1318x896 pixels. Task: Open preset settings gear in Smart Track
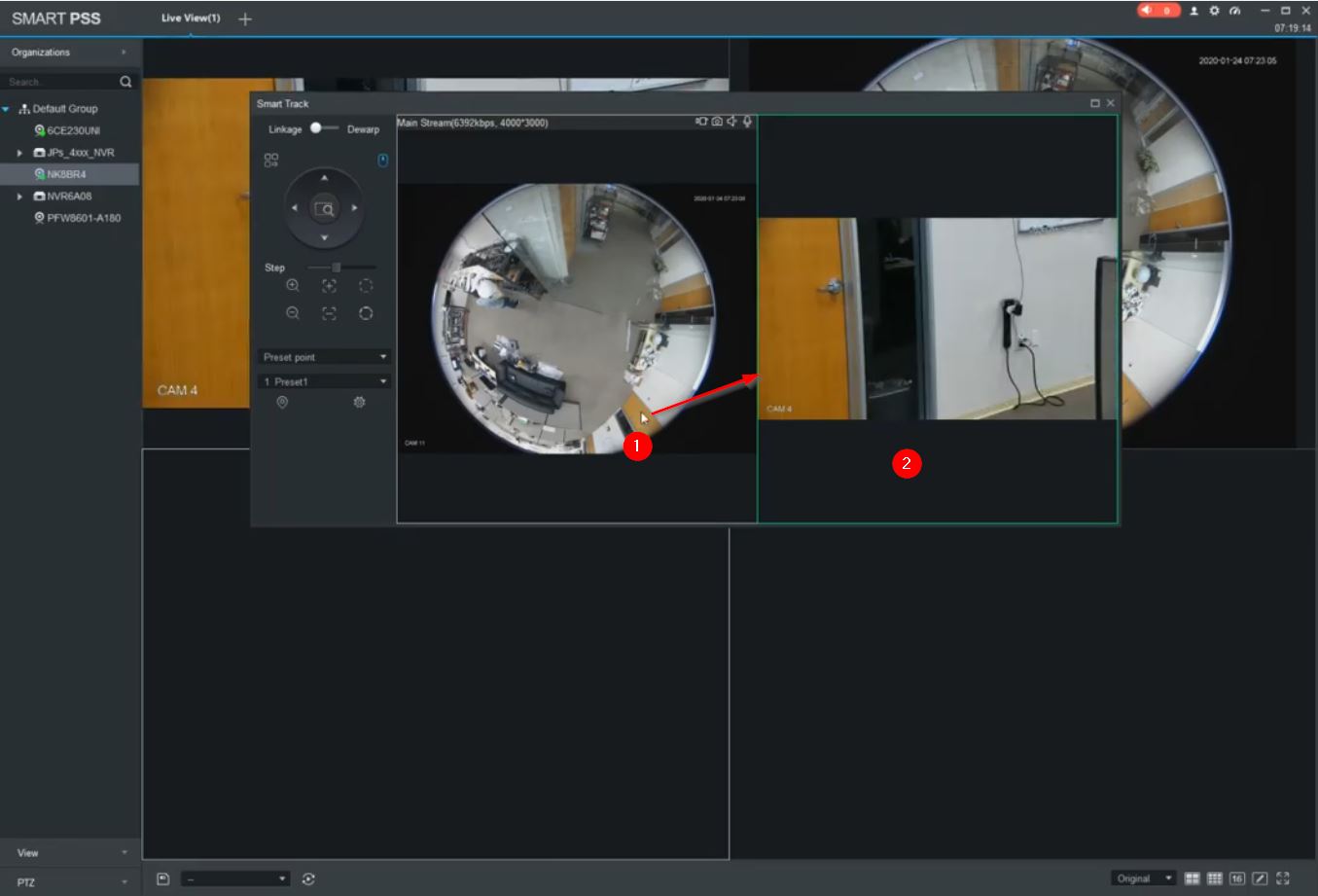click(359, 403)
